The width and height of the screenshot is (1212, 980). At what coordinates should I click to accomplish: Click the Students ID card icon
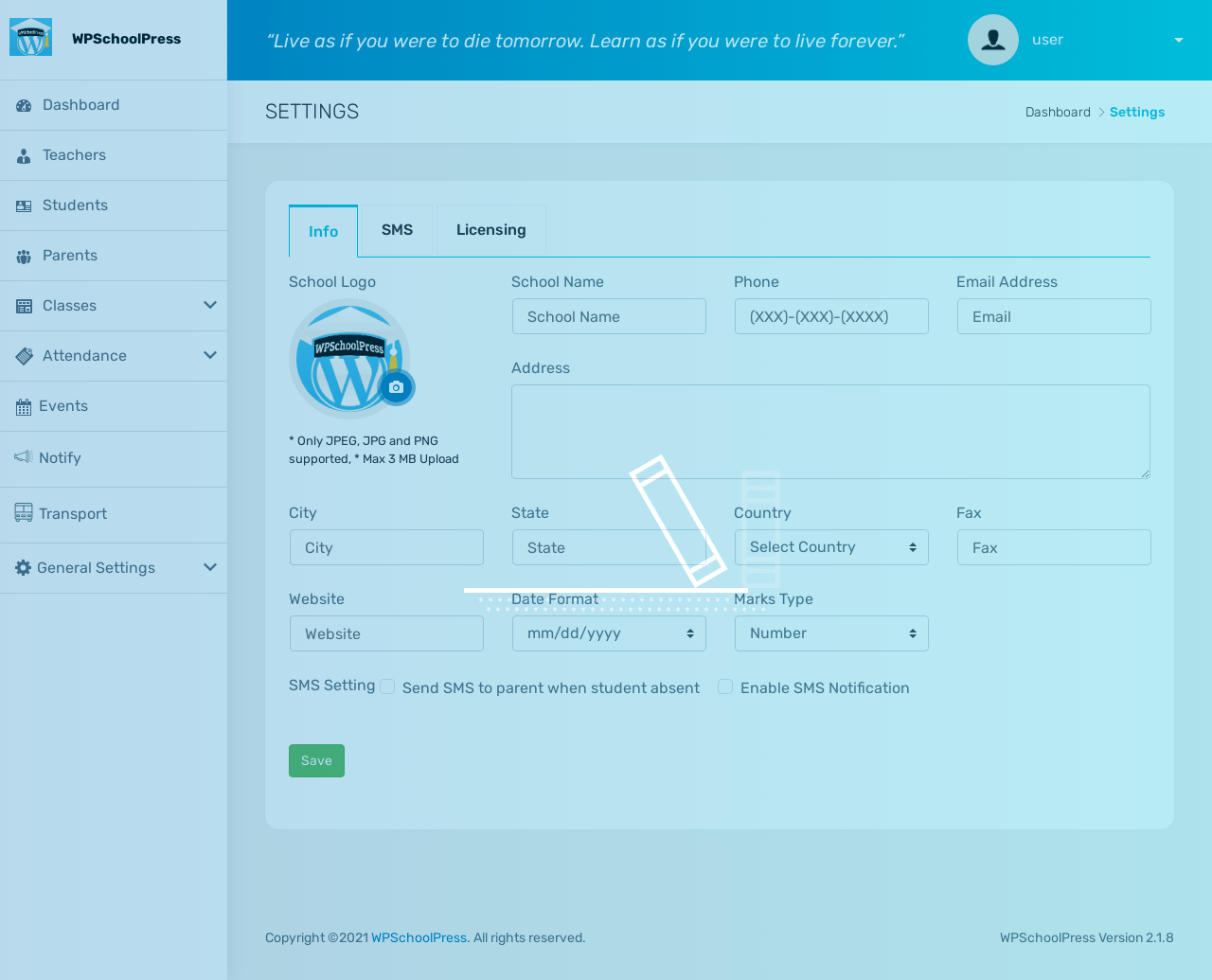tap(24, 206)
